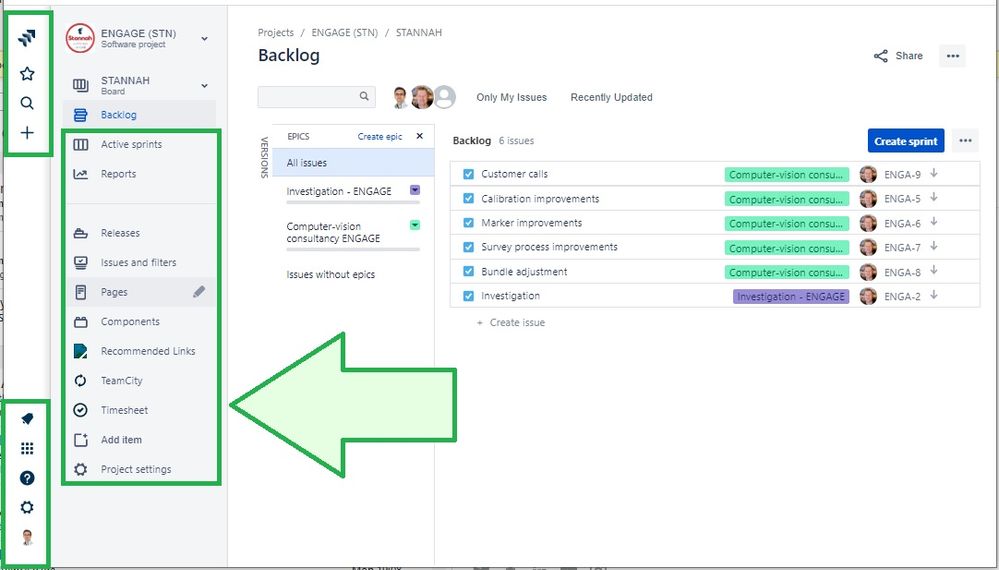Filter by the second user avatar
The image size is (999, 570).
(x=422, y=97)
